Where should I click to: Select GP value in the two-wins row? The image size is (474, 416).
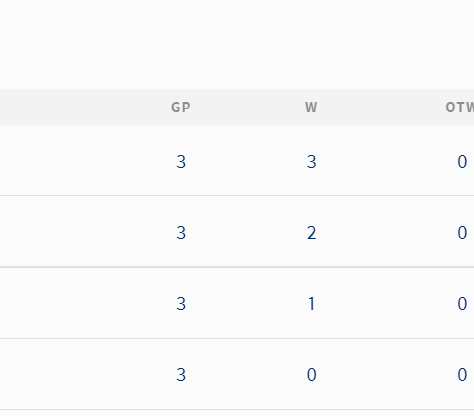point(181,233)
